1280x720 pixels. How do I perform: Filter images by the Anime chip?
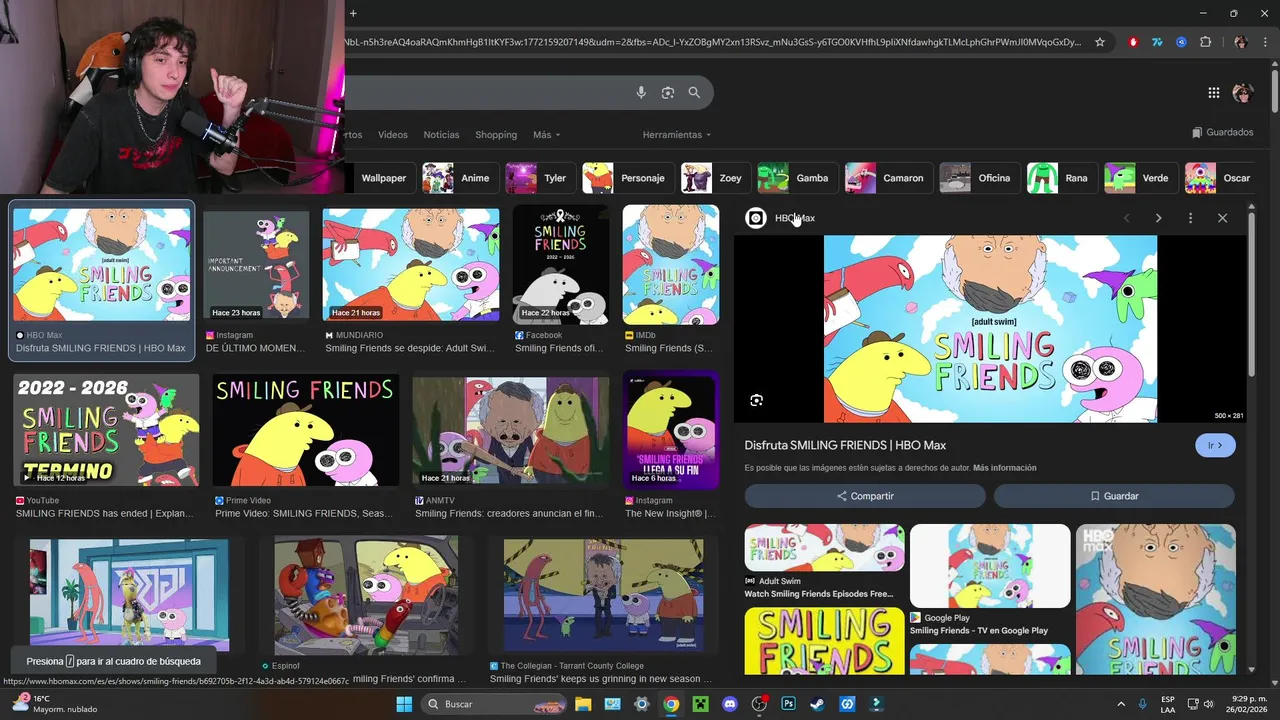click(460, 178)
